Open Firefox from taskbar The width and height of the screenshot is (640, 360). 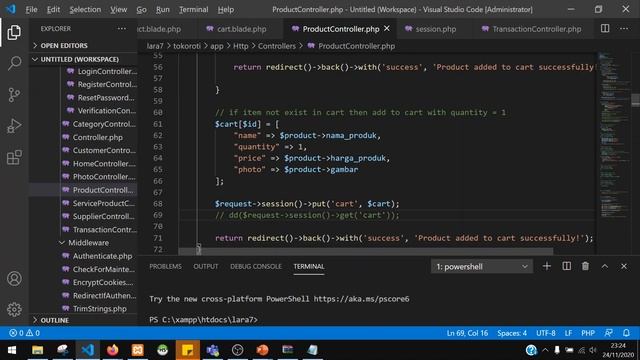[x=113, y=350]
